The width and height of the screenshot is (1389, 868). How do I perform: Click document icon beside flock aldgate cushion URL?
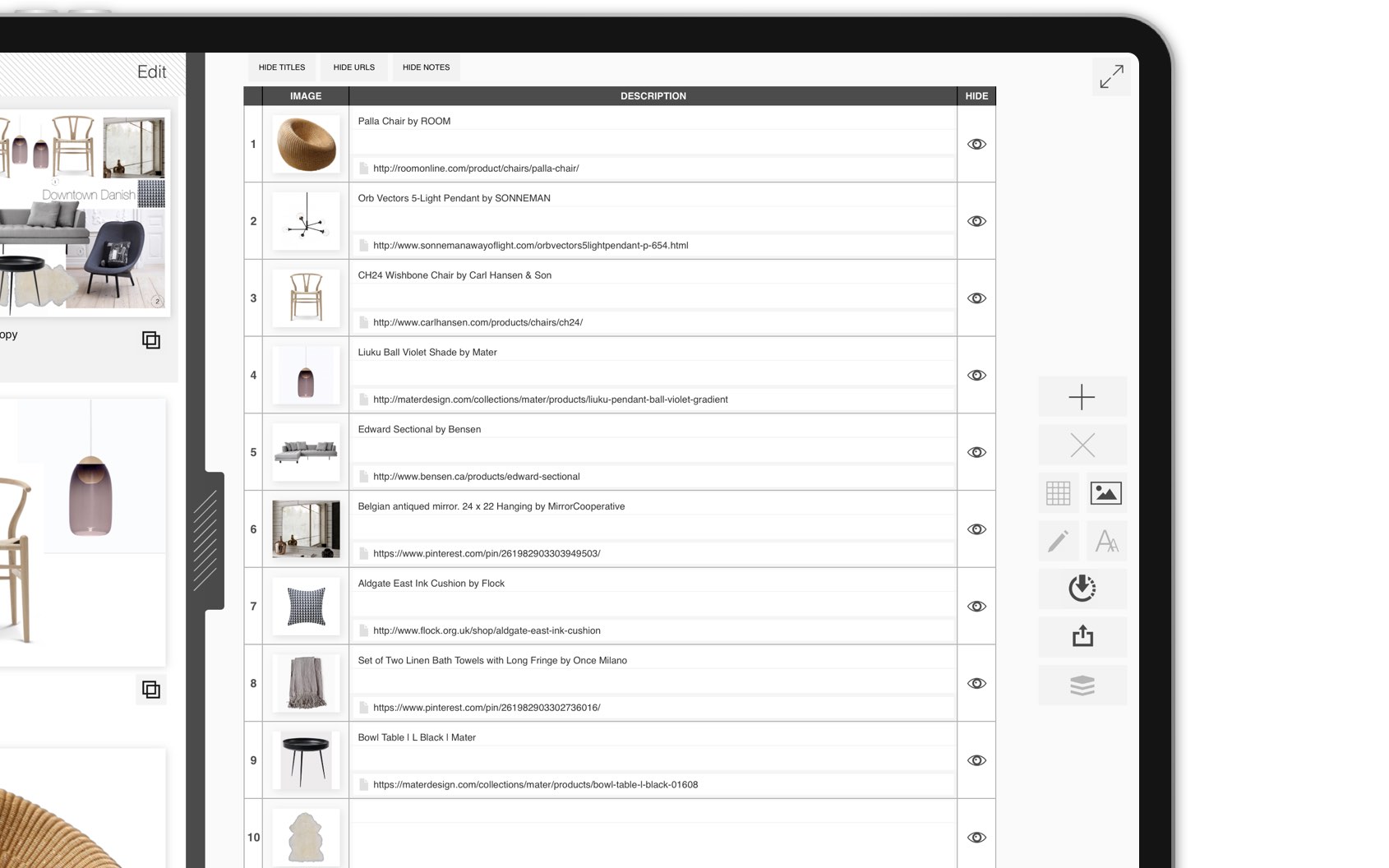(363, 630)
